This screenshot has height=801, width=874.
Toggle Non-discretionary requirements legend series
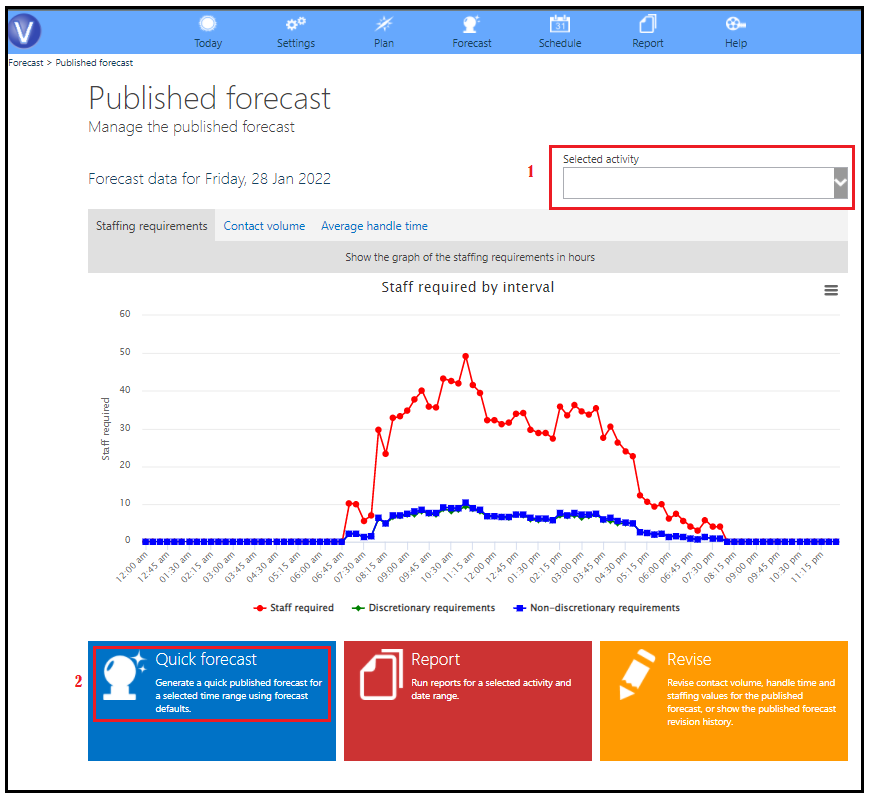(x=596, y=608)
